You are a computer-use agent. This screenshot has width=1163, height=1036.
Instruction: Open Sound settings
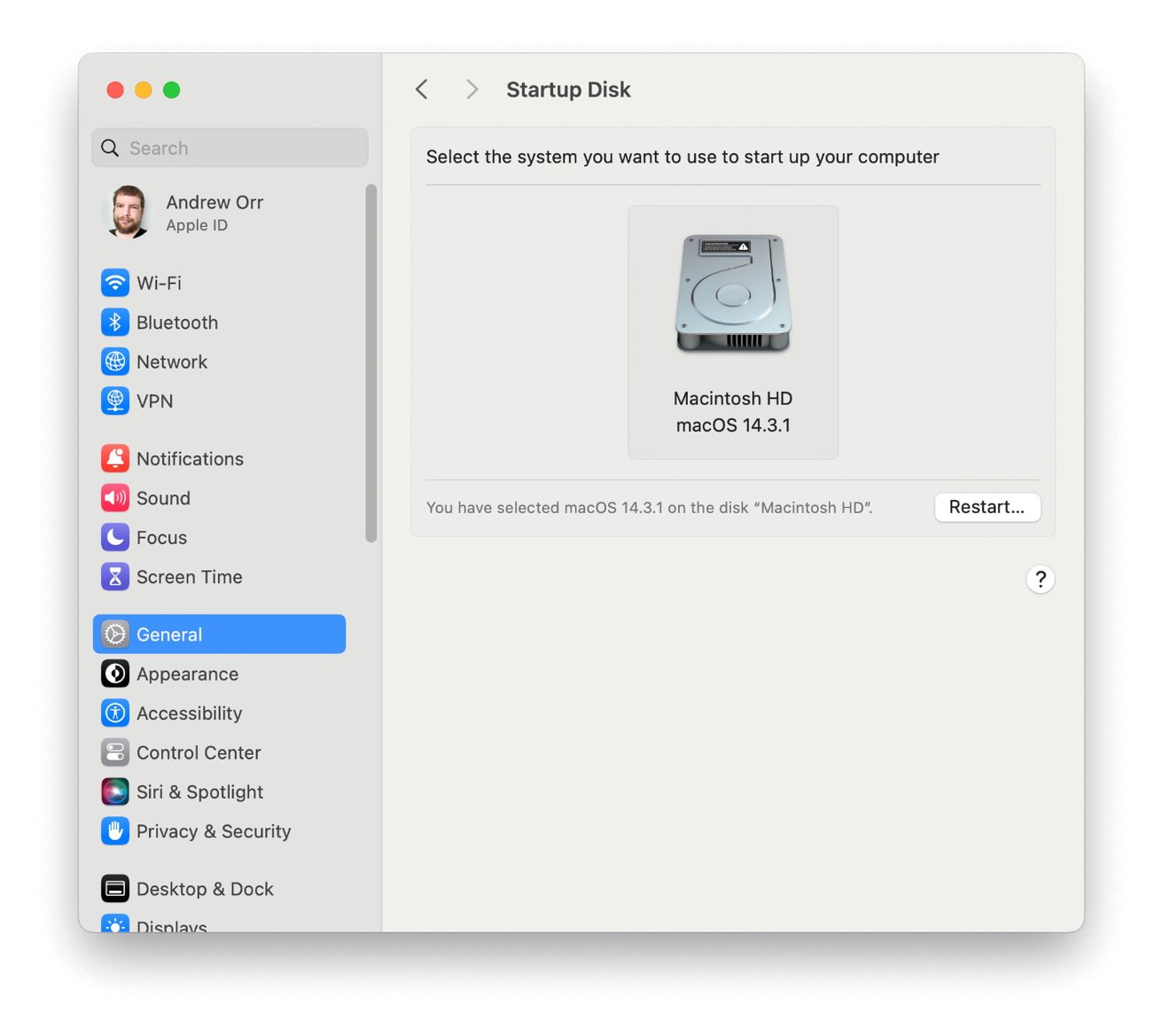tap(115, 498)
